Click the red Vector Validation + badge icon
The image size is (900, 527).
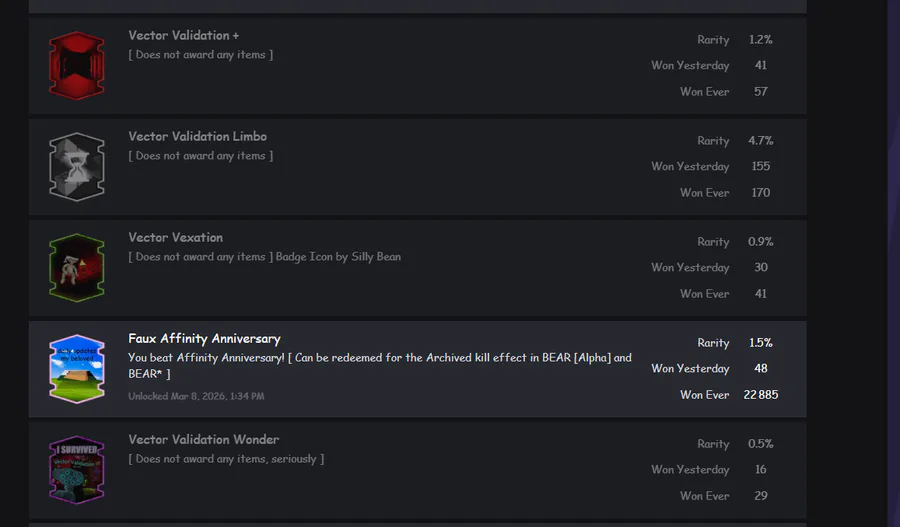click(x=77, y=66)
